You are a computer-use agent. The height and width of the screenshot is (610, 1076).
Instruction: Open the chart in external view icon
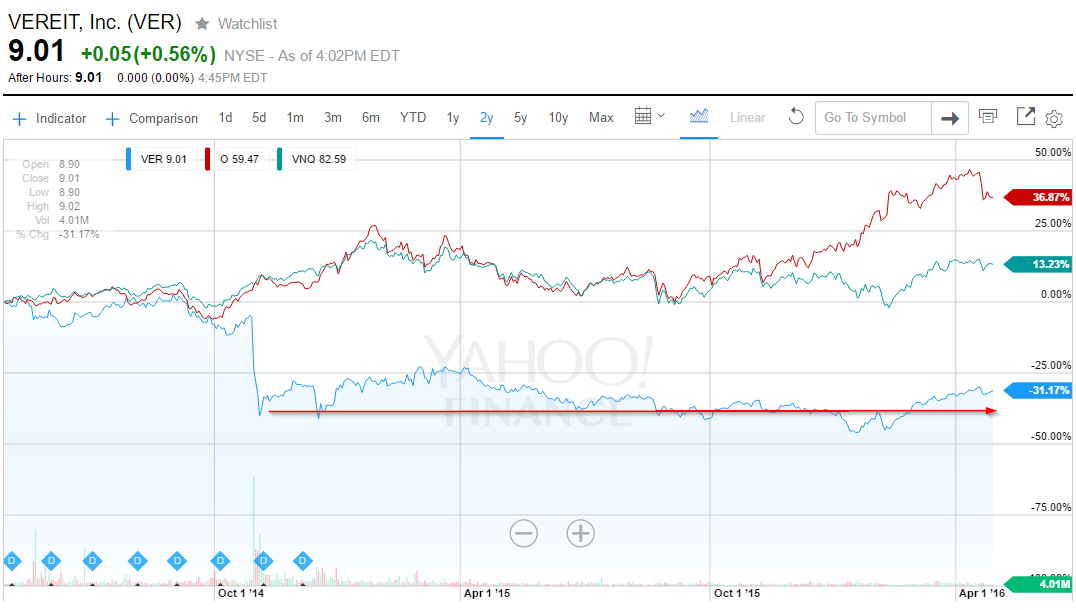coord(1025,117)
